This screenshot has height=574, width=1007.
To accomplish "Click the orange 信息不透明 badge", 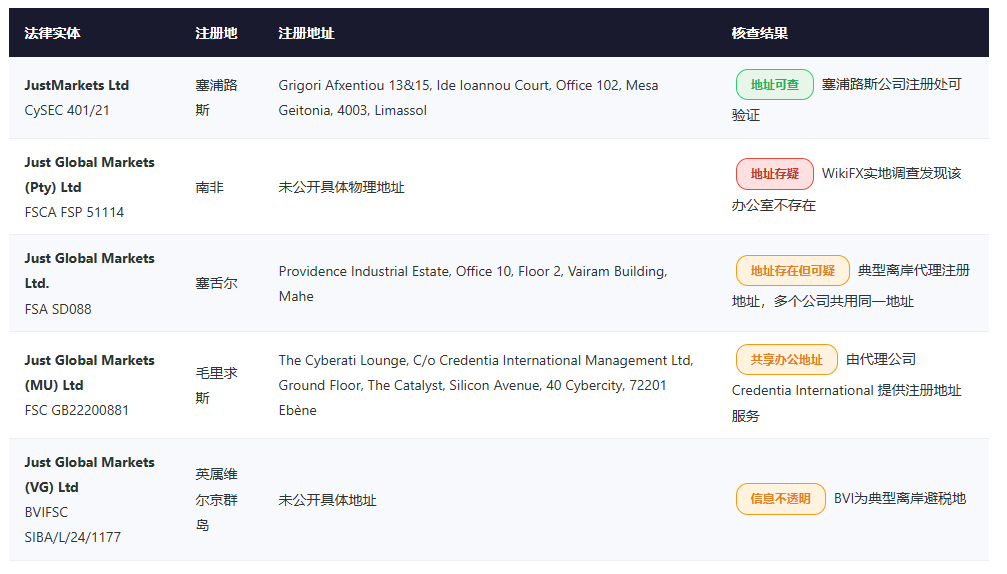I will [x=780, y=499].
